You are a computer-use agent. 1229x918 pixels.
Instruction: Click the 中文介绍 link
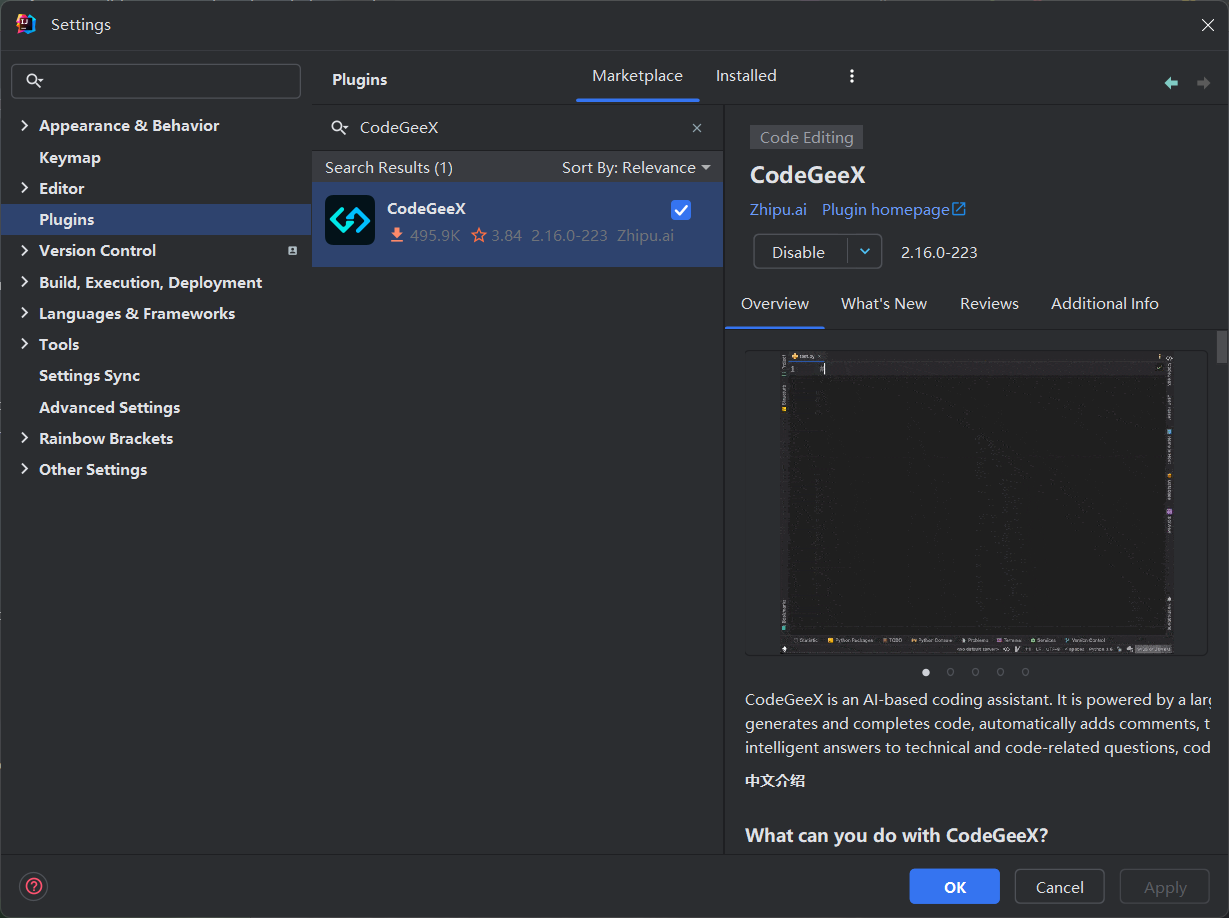(775, 781)
